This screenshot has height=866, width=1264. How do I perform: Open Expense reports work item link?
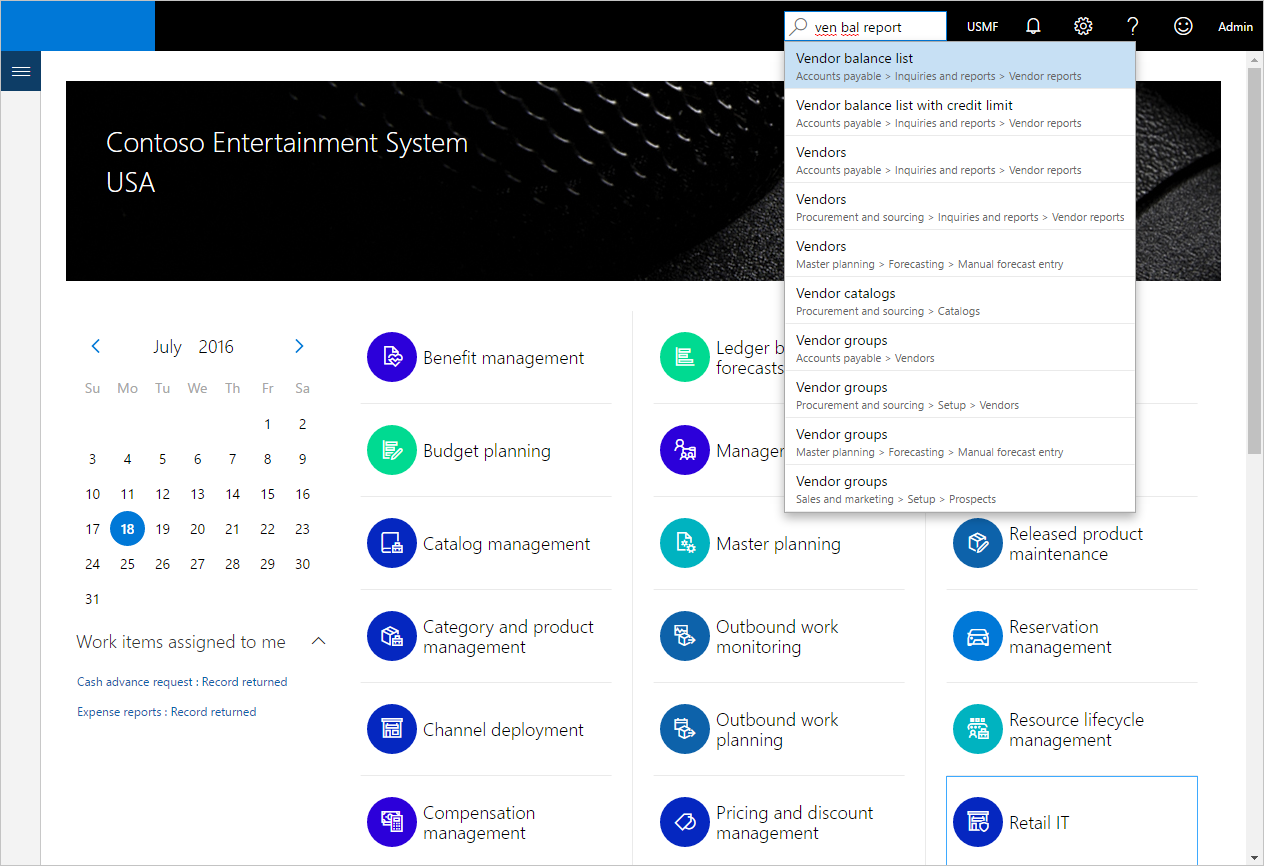166,712
